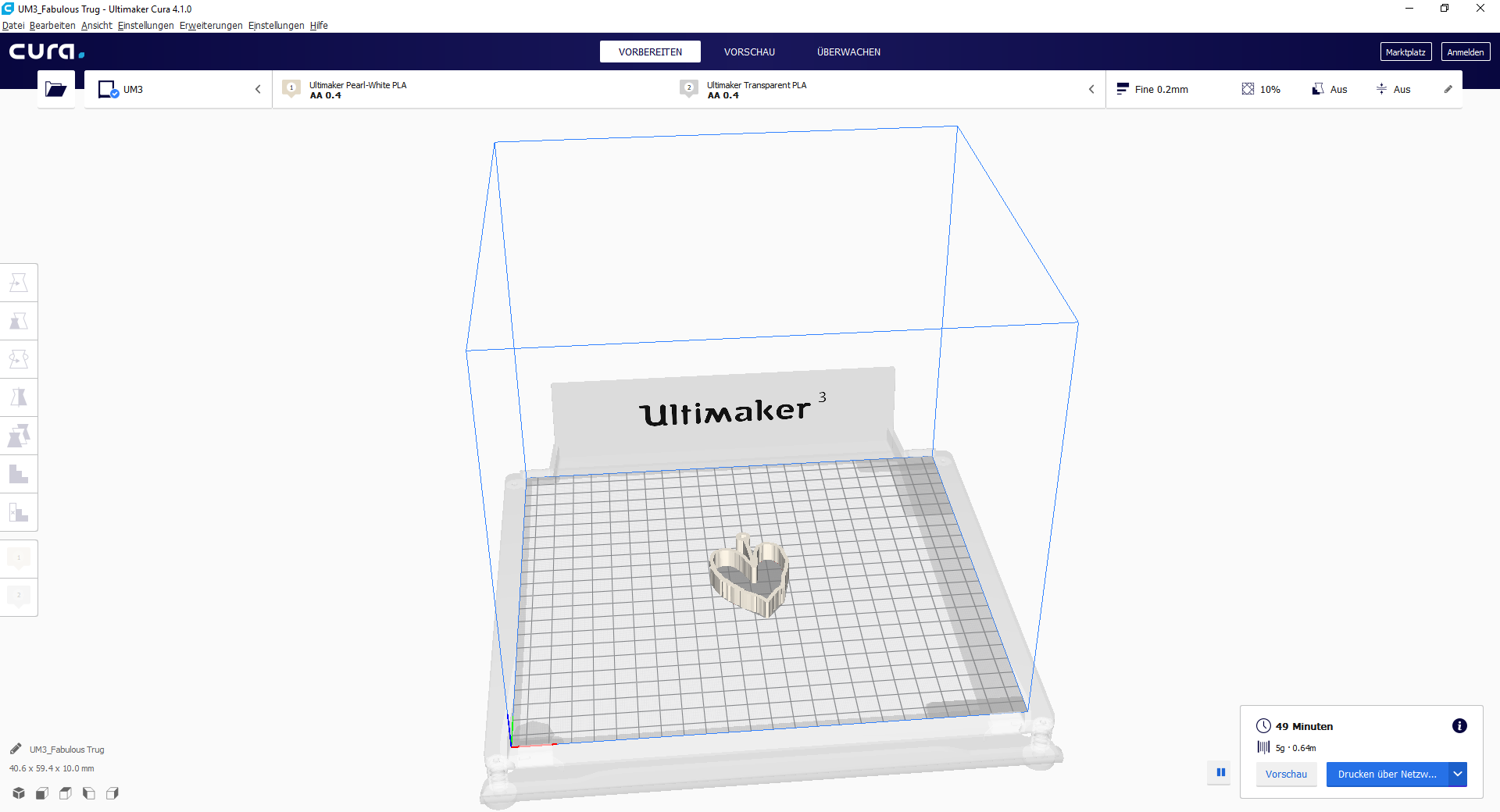
Task: Open the Fine 0.2mm profile settings
Action: point(1162,90)
